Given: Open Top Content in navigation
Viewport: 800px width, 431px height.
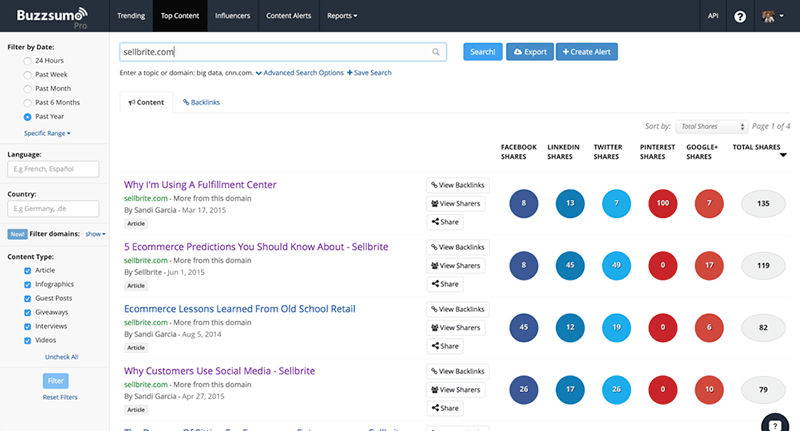Looking at the screenshot, I should tap(180, 16).
